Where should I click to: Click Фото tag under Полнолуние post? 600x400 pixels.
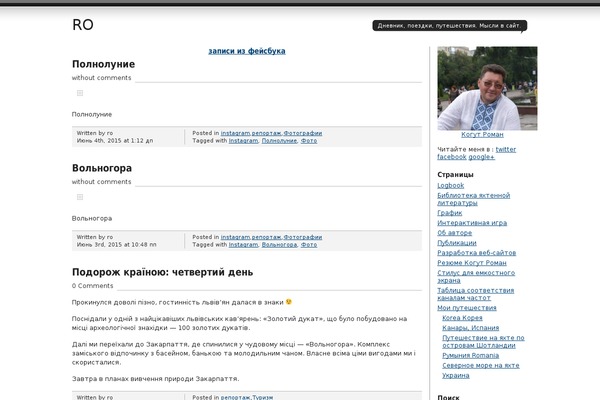[309, 141]
